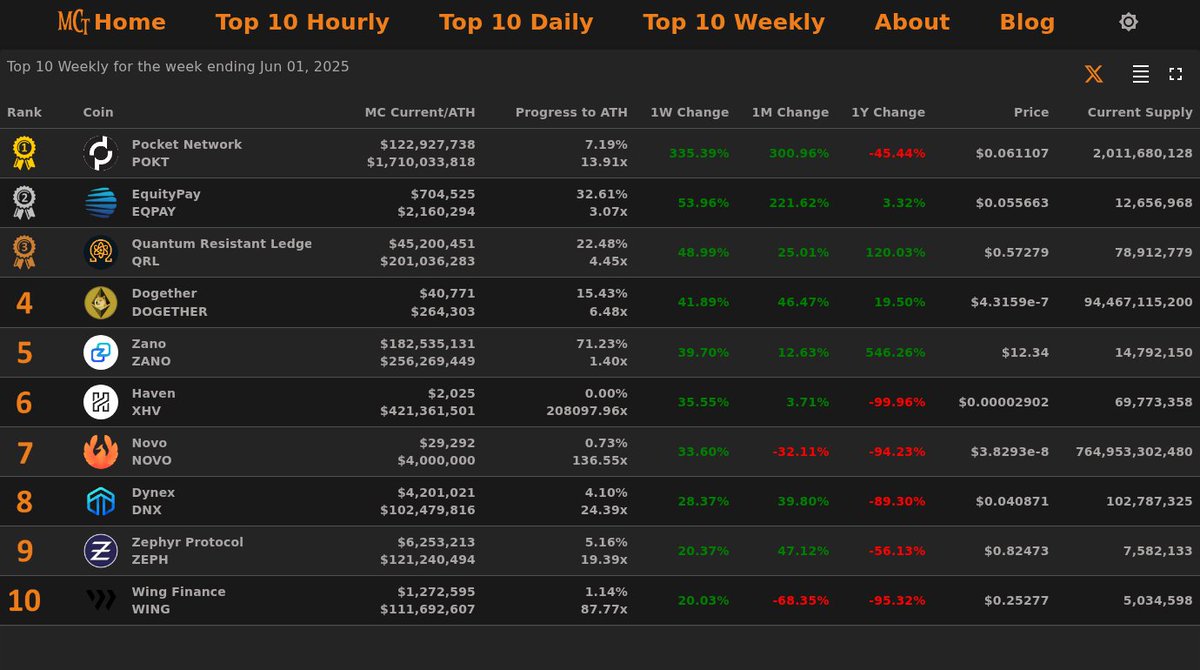The height and width of the screenshot is (670, 1200).
Task: Open the Top 10 Weekly page
Action: tap(734, 22)
